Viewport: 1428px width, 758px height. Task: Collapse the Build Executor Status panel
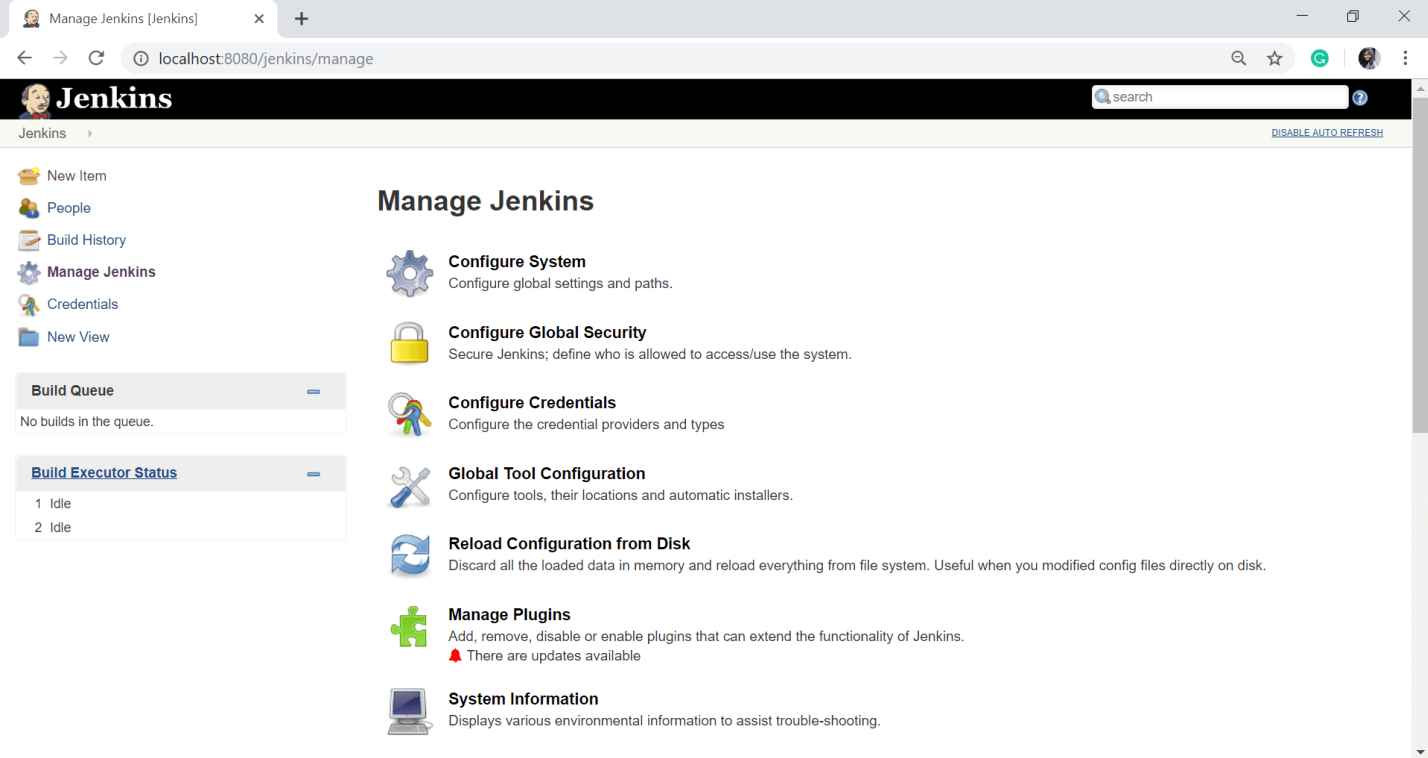coord(313,474)
